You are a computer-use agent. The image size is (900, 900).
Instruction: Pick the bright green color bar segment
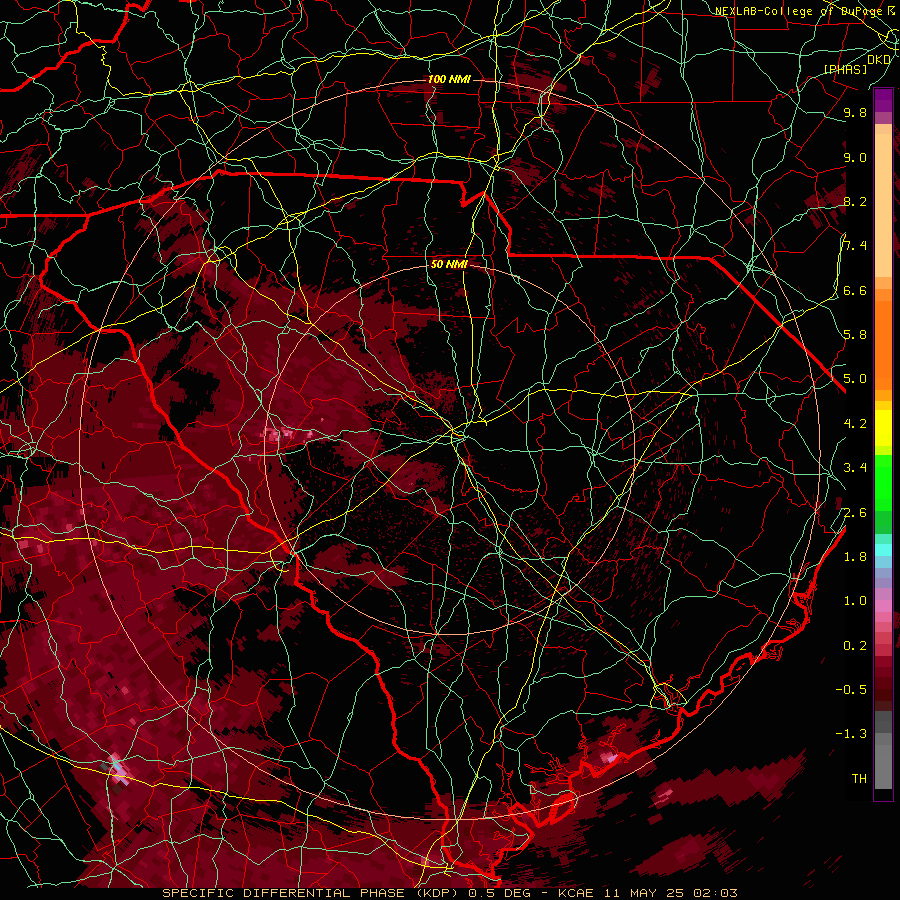pyautogui.click(x=883, y=482)
